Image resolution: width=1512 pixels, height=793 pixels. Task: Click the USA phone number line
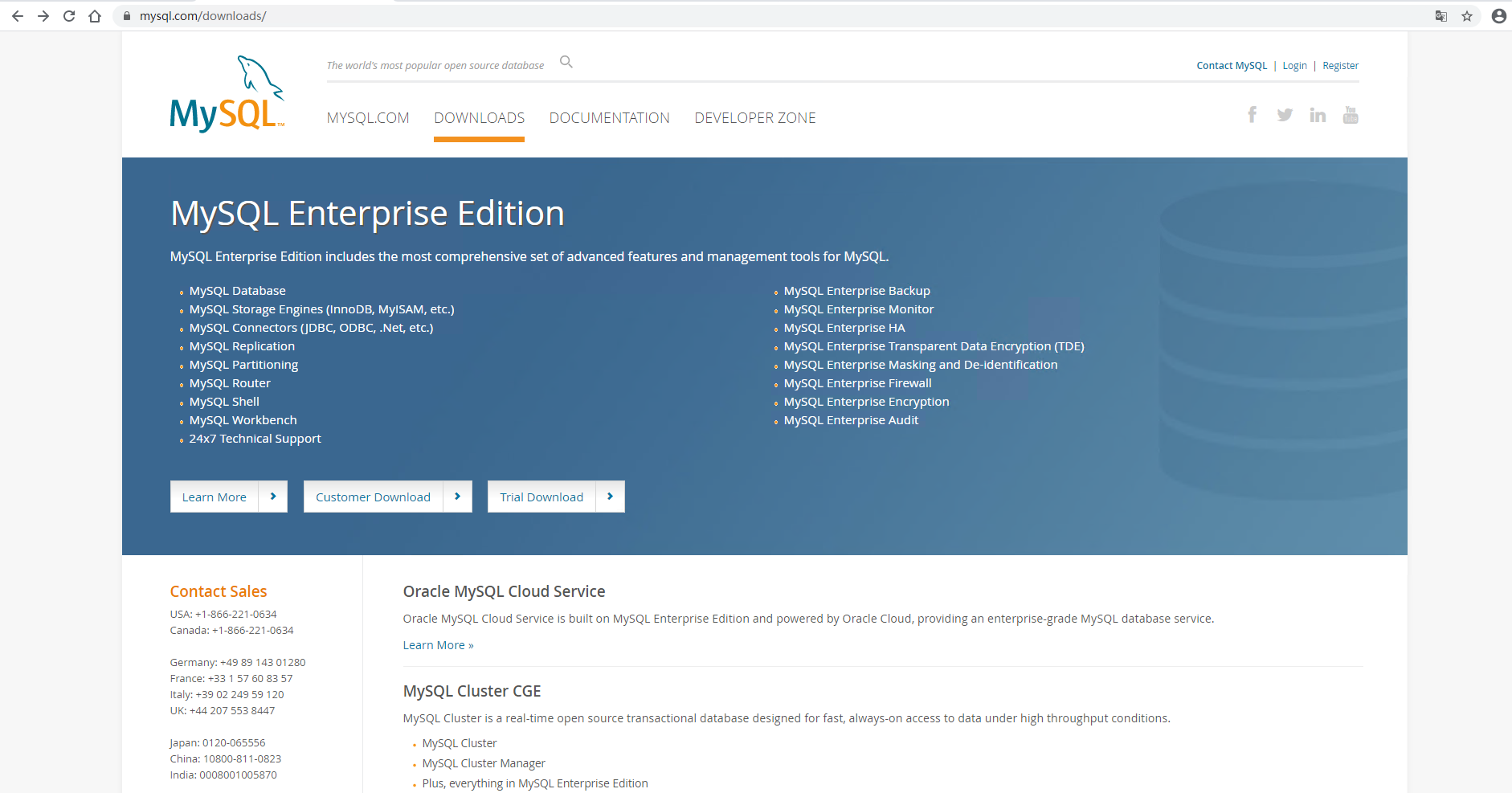(223, 615)
